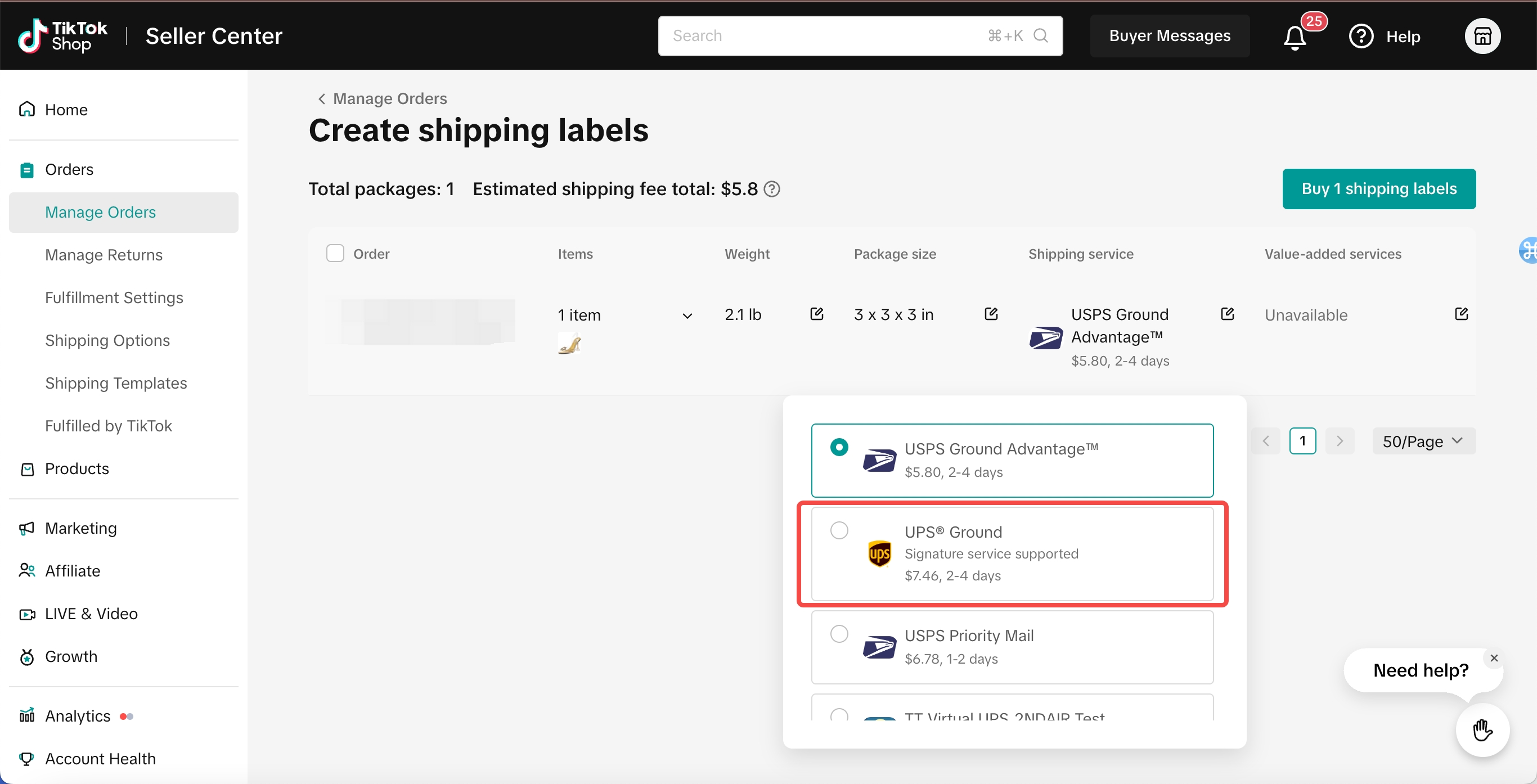Viewport: 1537px width, 784px height.
Task: Tick the Order select-all checkbox
Action: point(335,254)
